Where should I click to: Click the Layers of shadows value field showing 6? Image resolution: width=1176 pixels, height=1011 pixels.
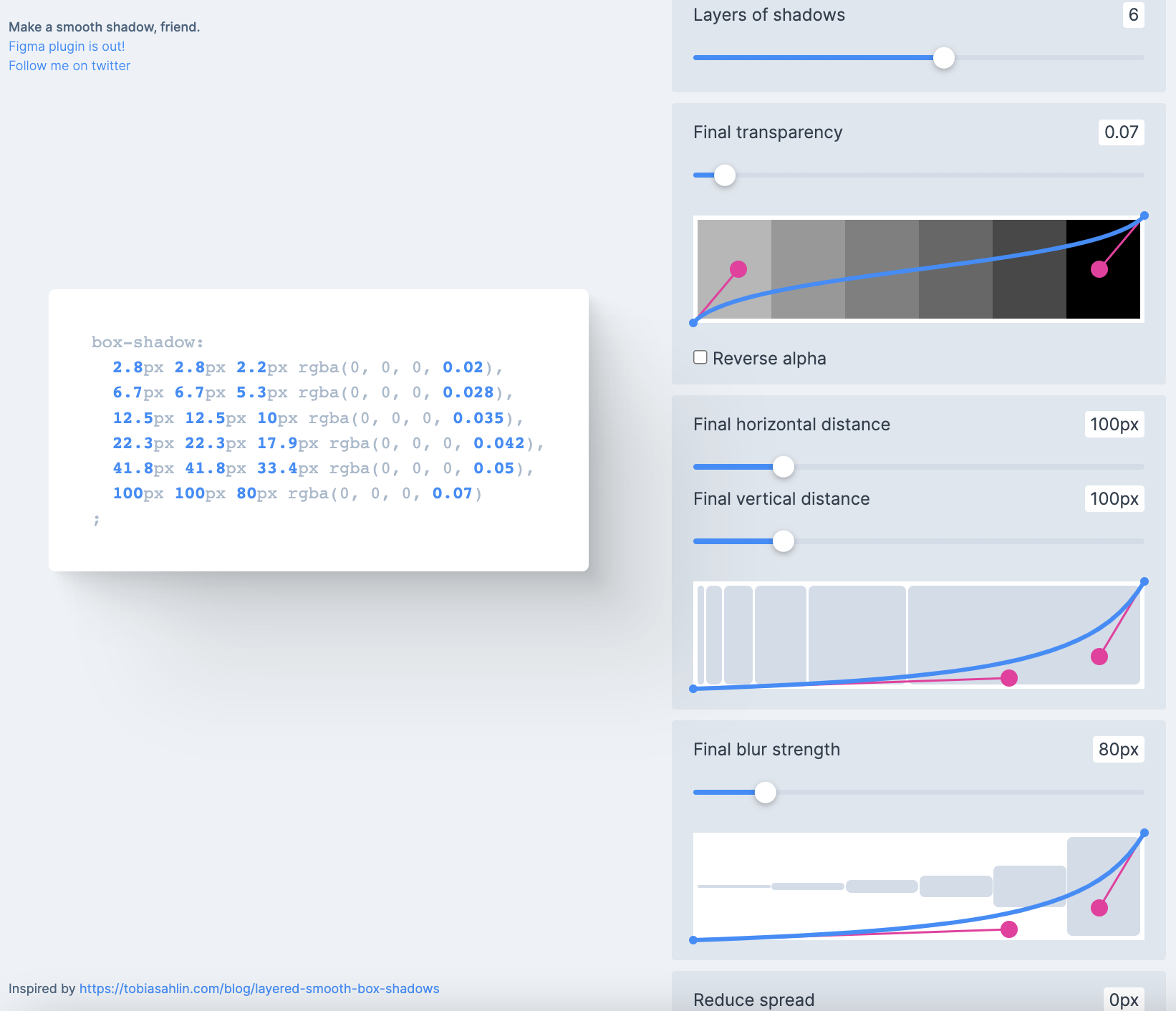tap(1133, 15)
